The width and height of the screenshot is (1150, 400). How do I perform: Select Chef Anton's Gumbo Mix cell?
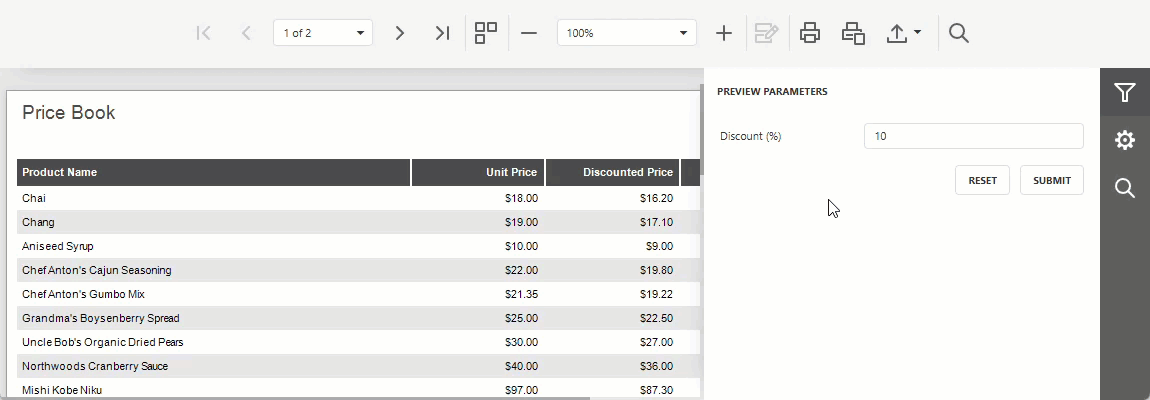213,294
